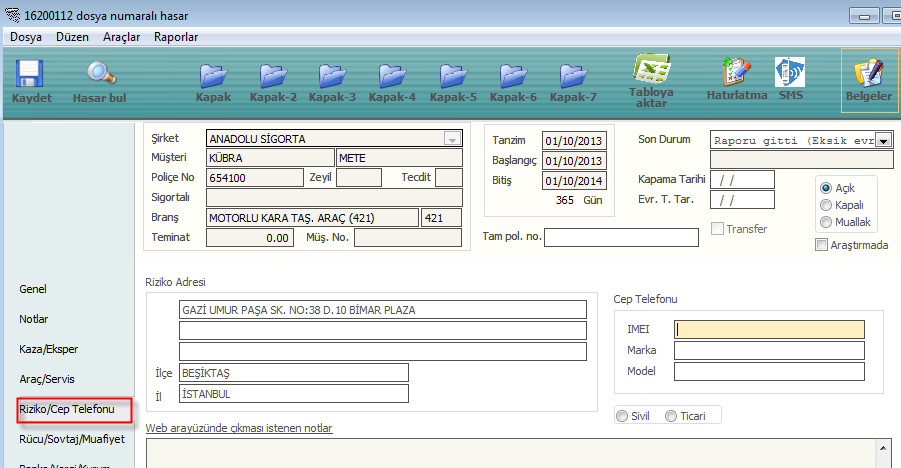Screen dimensions: 901x468
Task: Switch to Kaza/Eksper section
Action: coord(49,349)
